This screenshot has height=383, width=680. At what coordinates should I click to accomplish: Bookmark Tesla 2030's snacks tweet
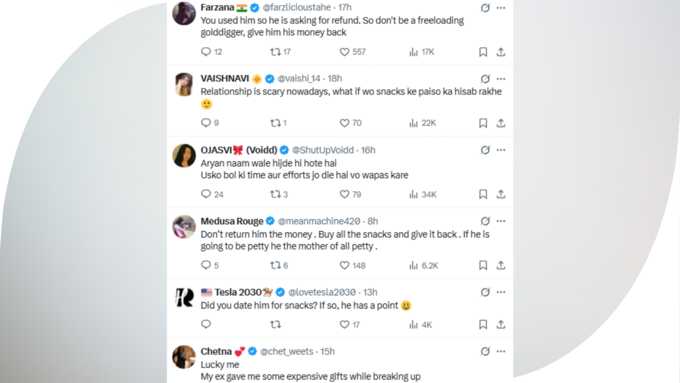pos(483,324)
